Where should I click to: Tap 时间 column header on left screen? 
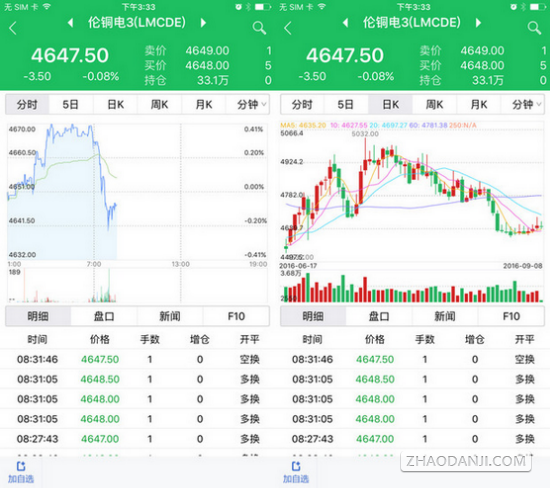(38, 339)
